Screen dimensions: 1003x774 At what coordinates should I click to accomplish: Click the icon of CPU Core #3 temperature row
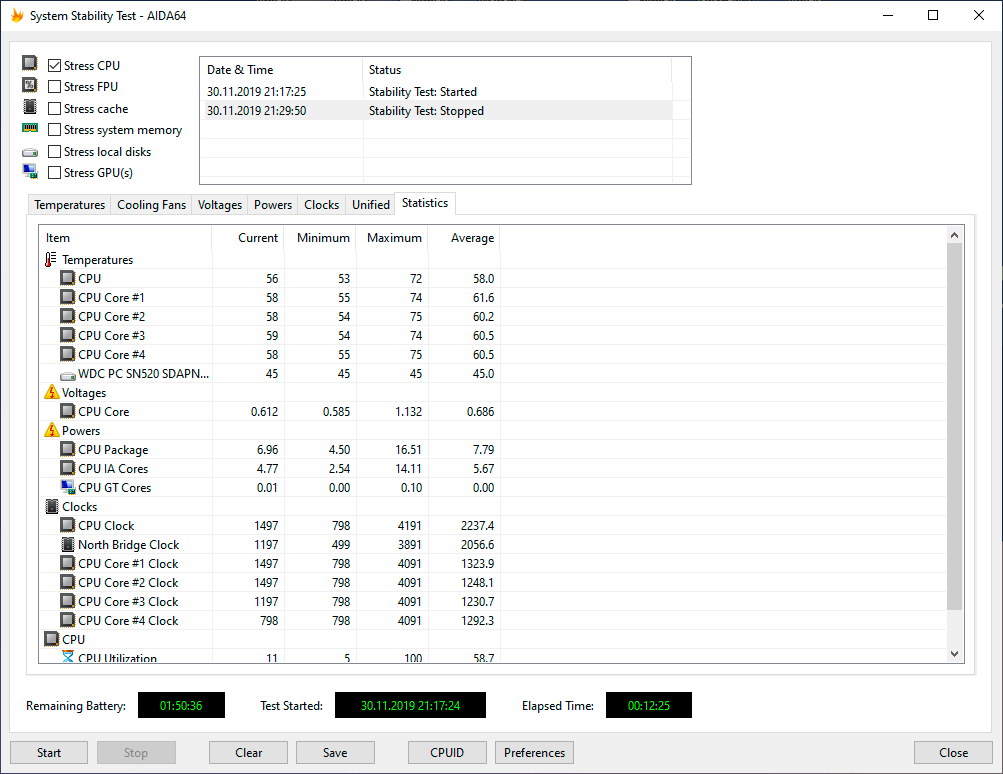pyautogui.click(x=67, y=335)
